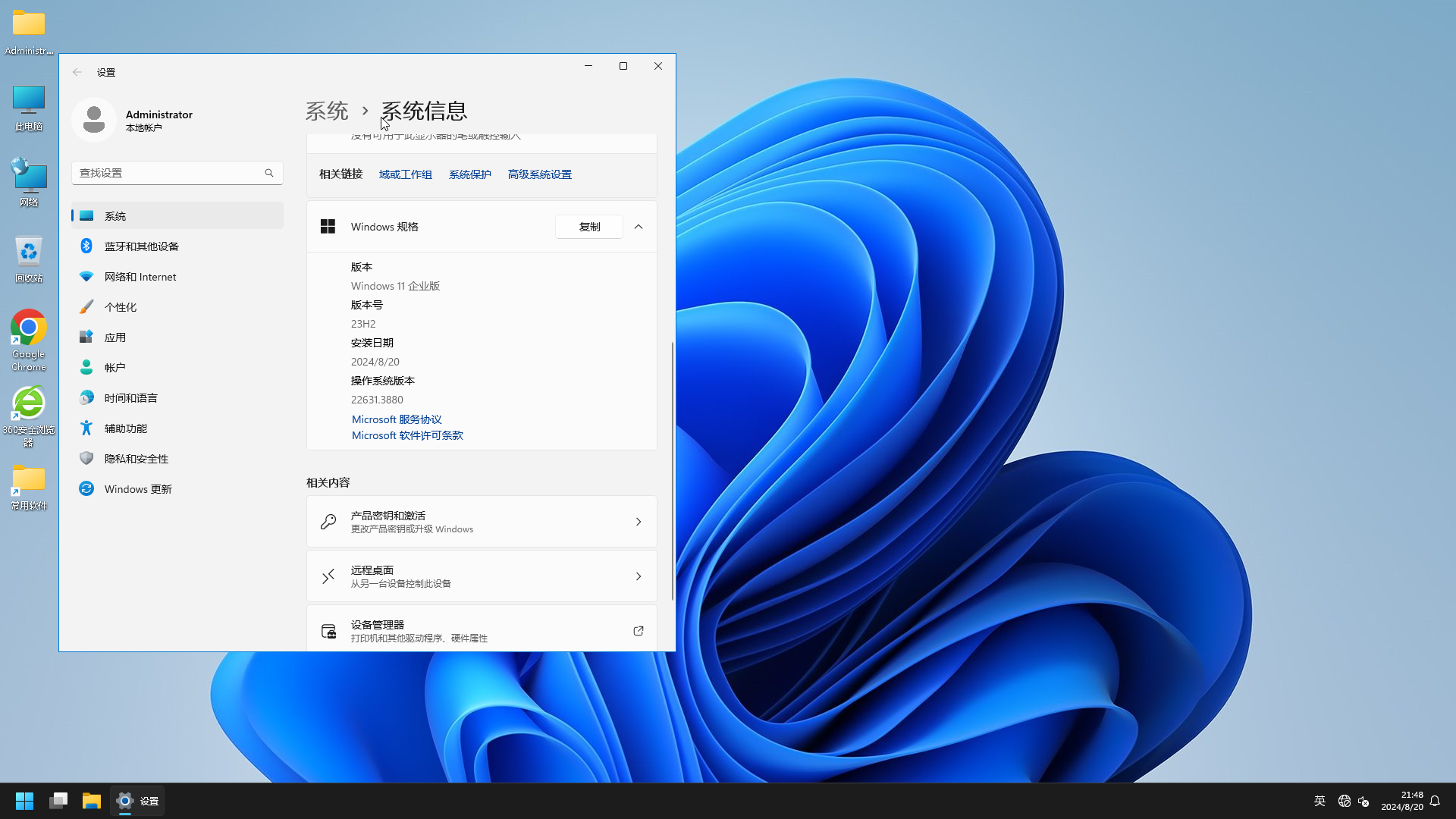Select the 此电脑 desktop icon
Viewport: 1456px width, 819px height.
click(29, 108)
